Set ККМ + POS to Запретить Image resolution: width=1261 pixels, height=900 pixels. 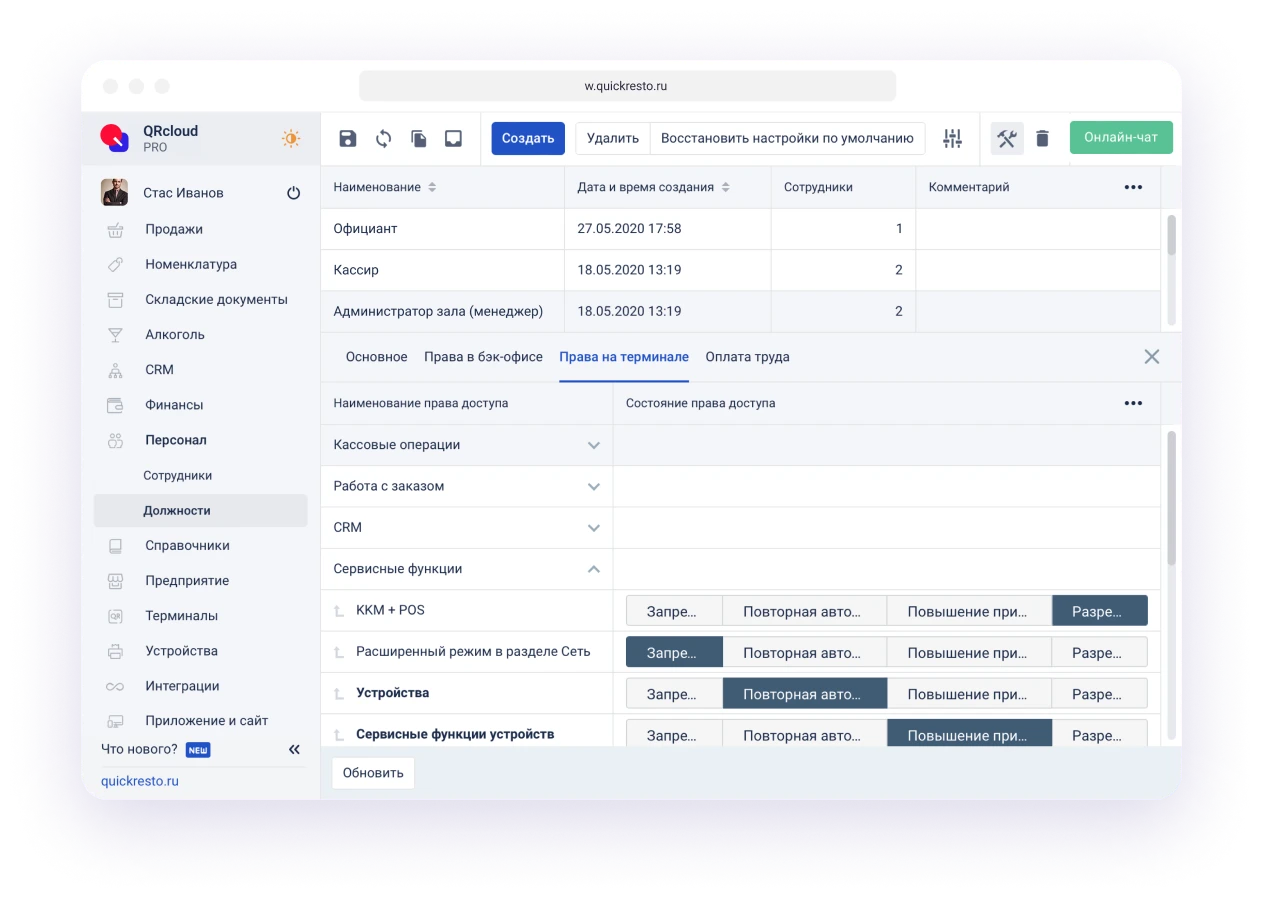coord(673,611)
